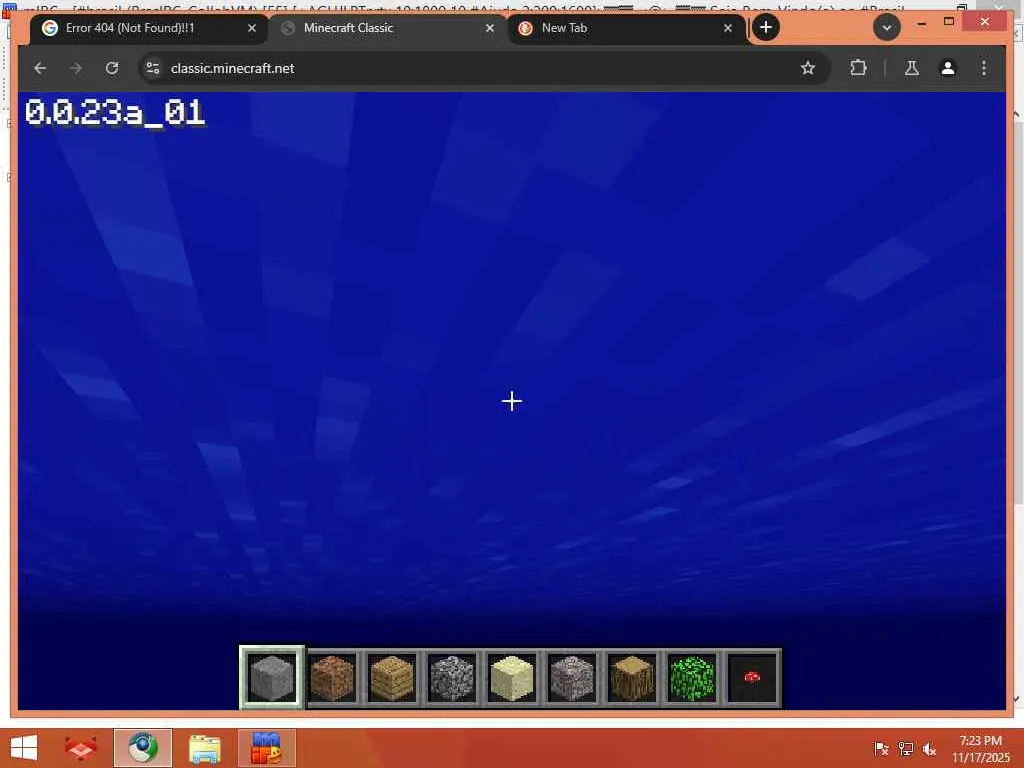Click the classic.minecraft.net address bar
The width and height of the screenshot is (1024, 768).
tap(483, 68)
